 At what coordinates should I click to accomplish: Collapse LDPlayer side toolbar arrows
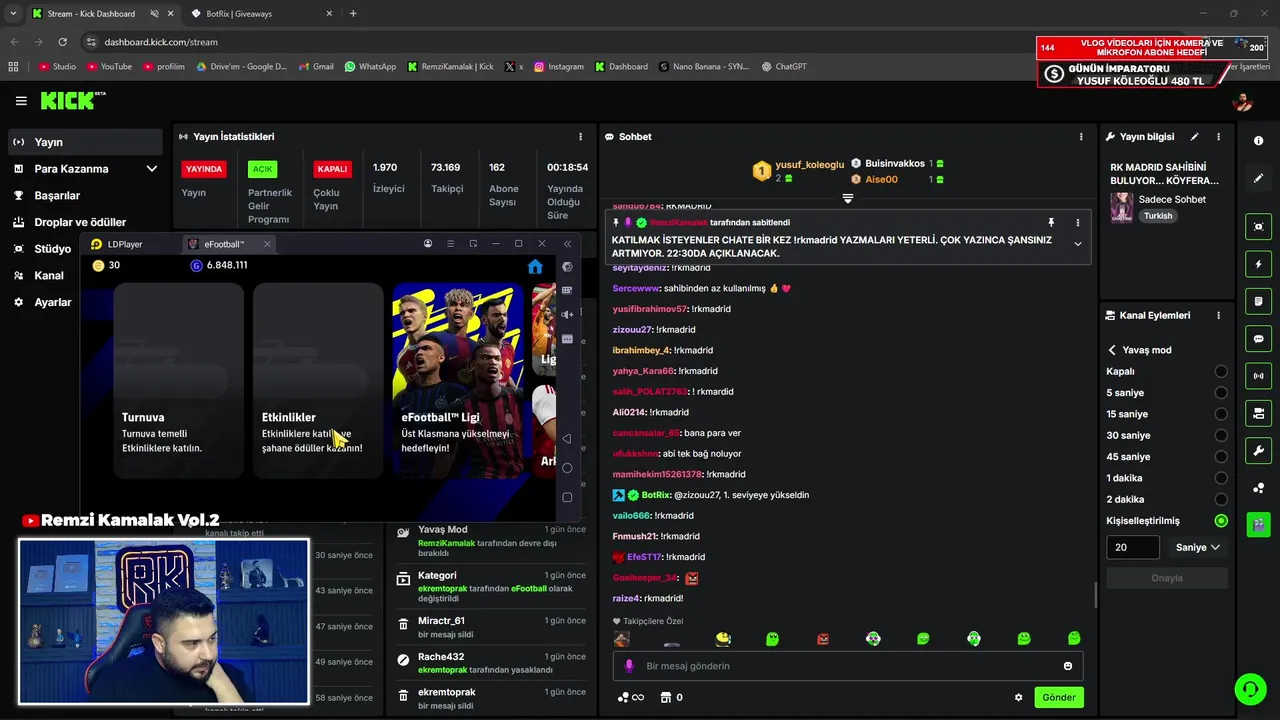[567, 244]
